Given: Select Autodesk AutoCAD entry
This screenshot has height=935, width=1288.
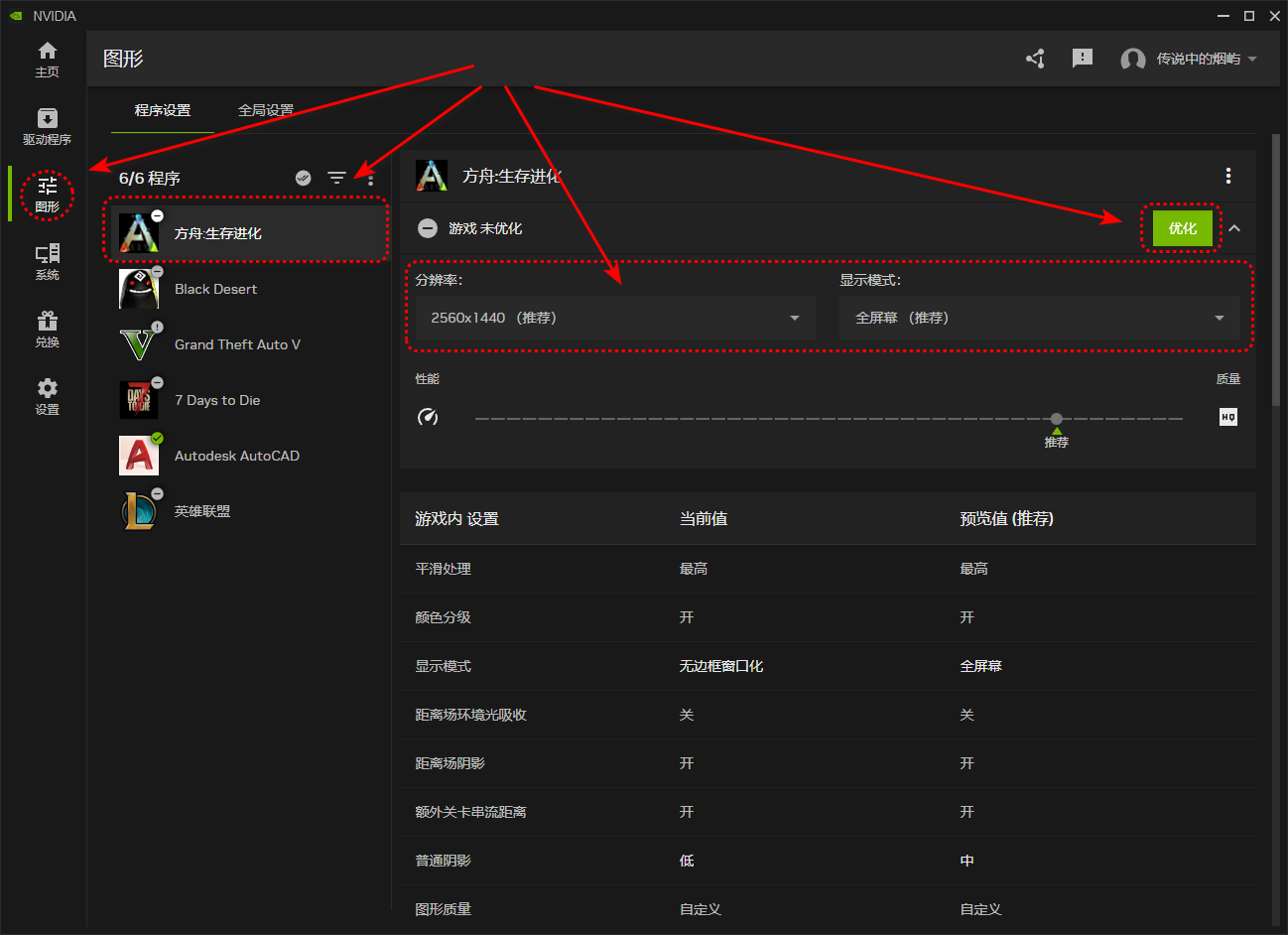Looking at the screenshot, I should (x=246, y=456).
